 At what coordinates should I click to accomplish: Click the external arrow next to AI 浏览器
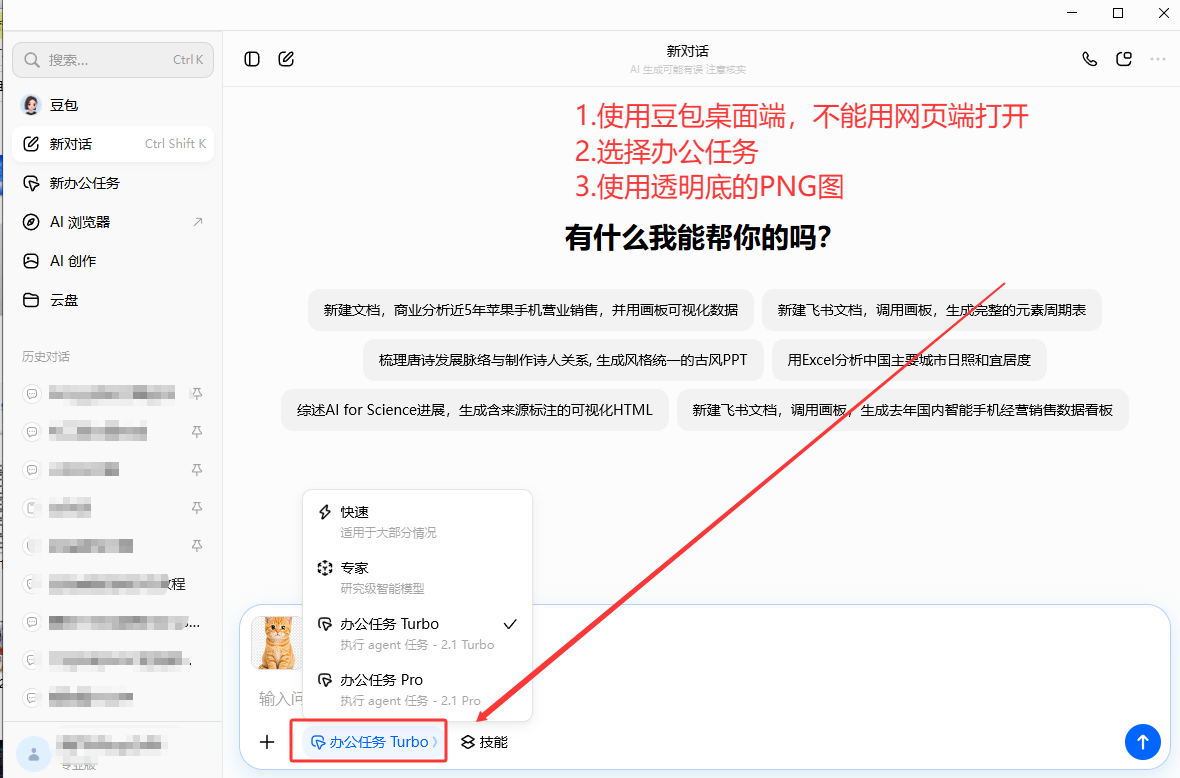[x=198, y=222]
